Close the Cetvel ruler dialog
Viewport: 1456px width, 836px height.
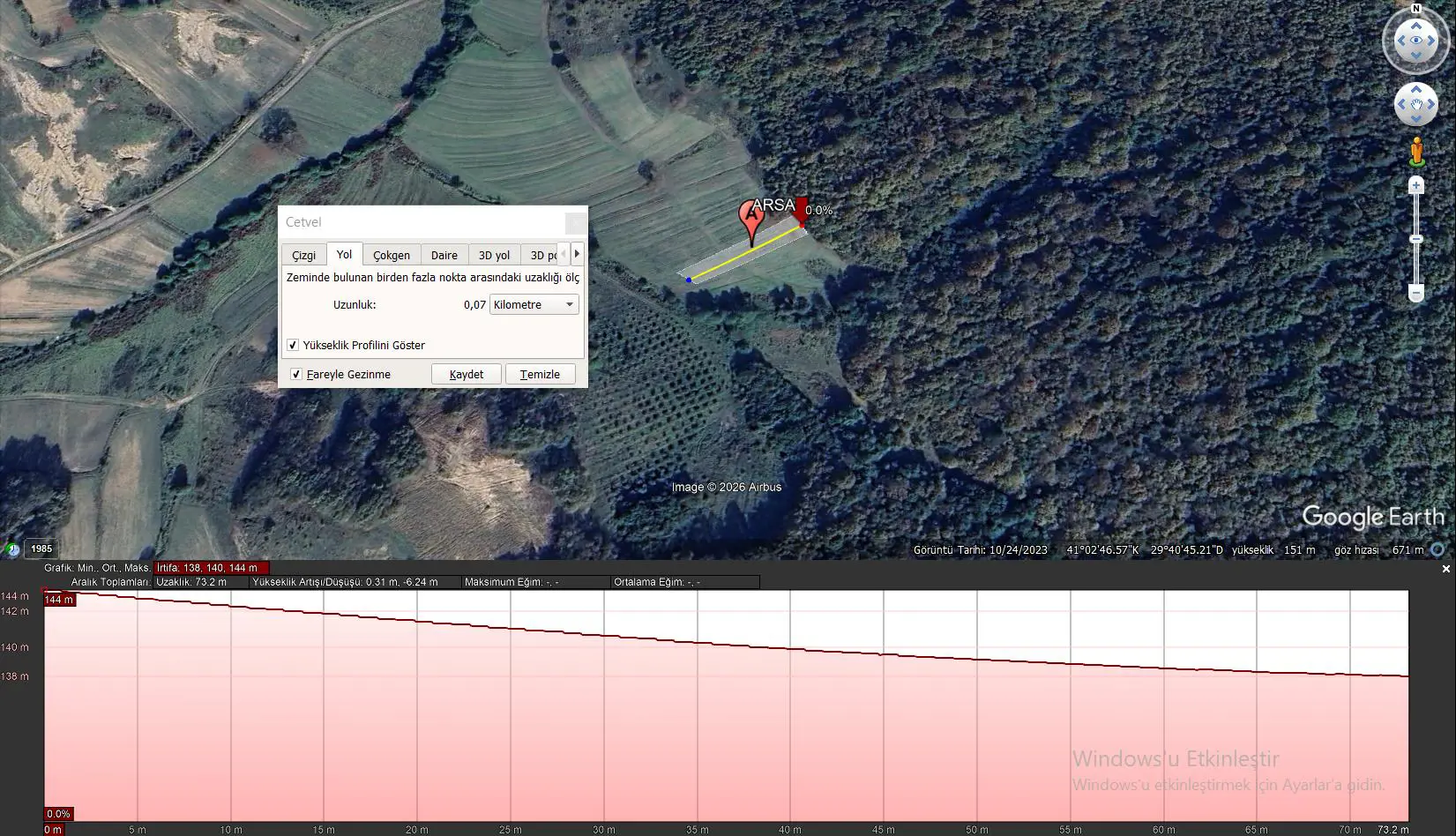[x=575, y=222]
